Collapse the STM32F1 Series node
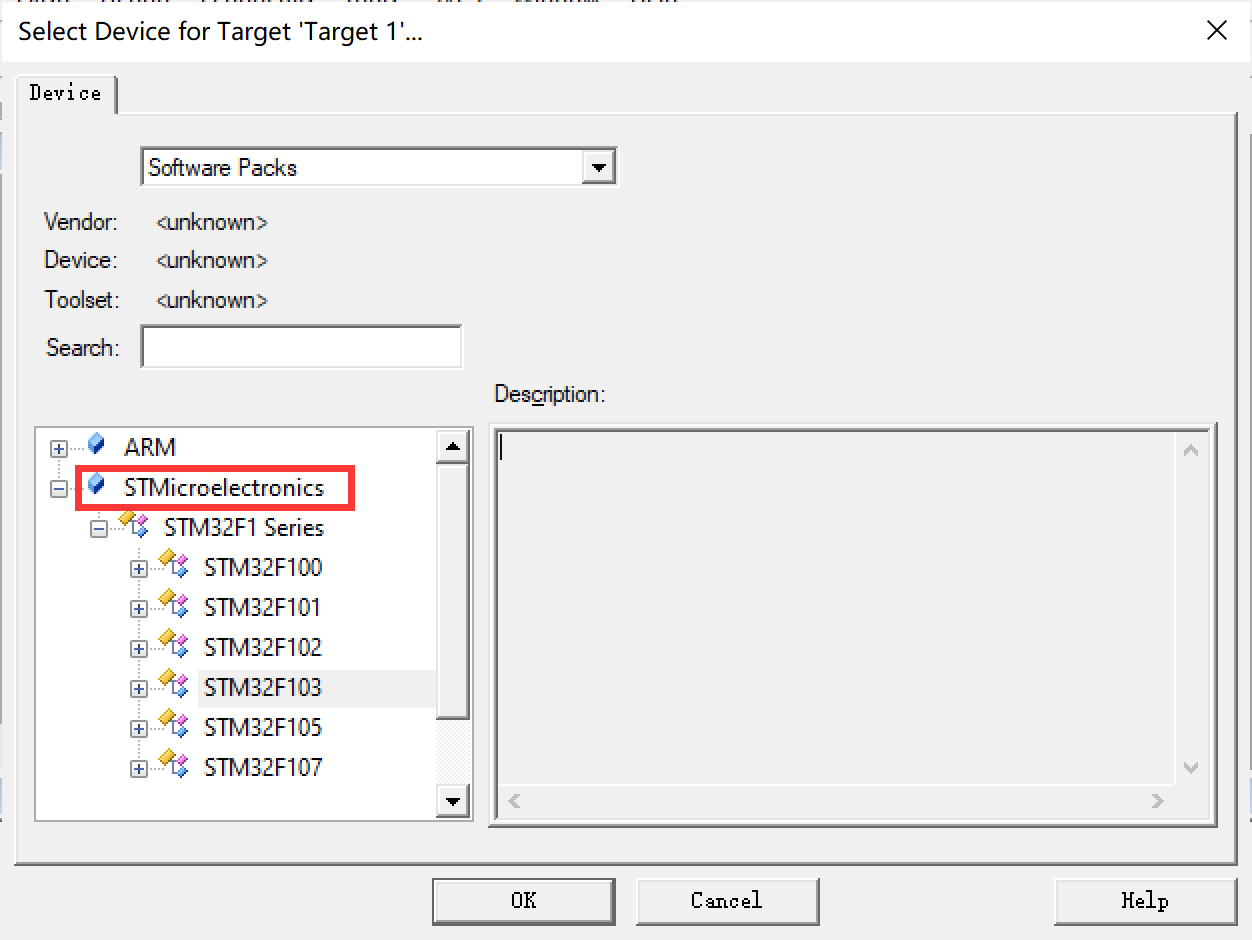 (99, 529)
